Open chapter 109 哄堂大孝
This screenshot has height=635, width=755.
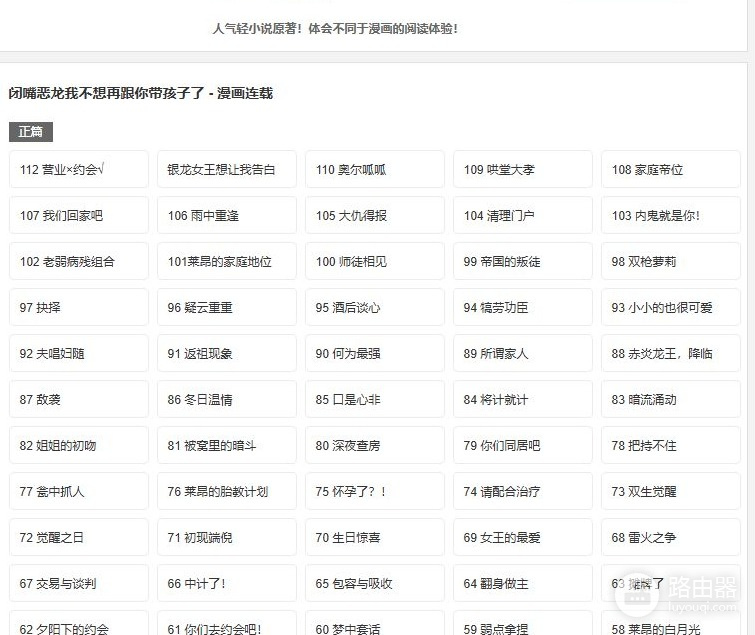523,169
